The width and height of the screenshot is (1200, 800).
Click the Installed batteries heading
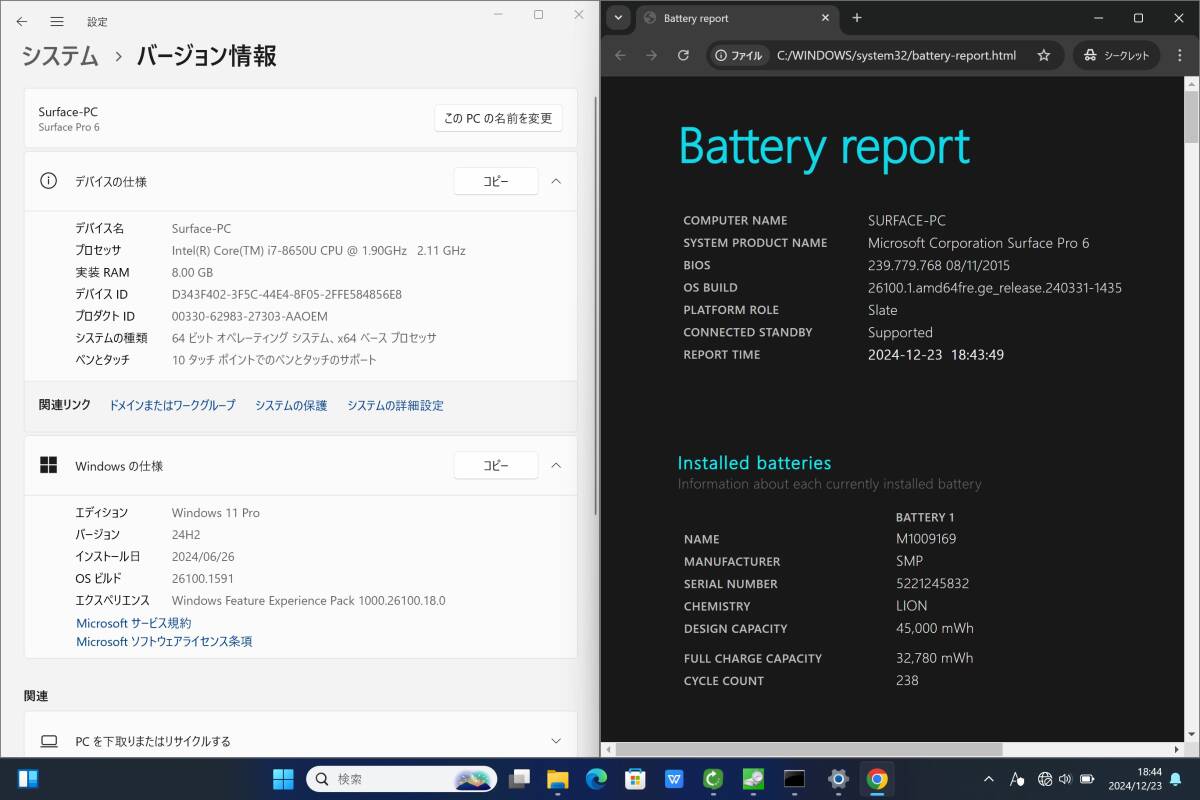754,463
